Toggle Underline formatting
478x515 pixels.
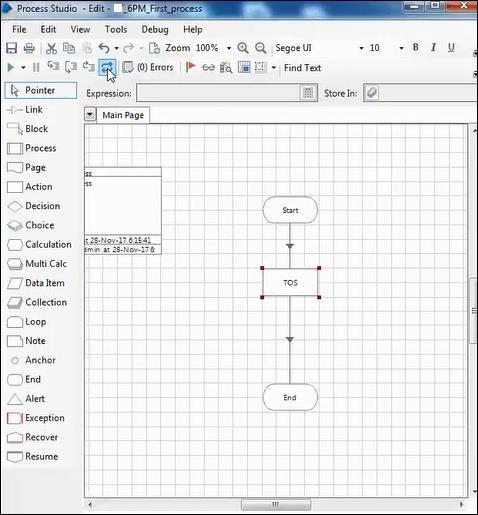pyautogui.click(x=451, y=48)
